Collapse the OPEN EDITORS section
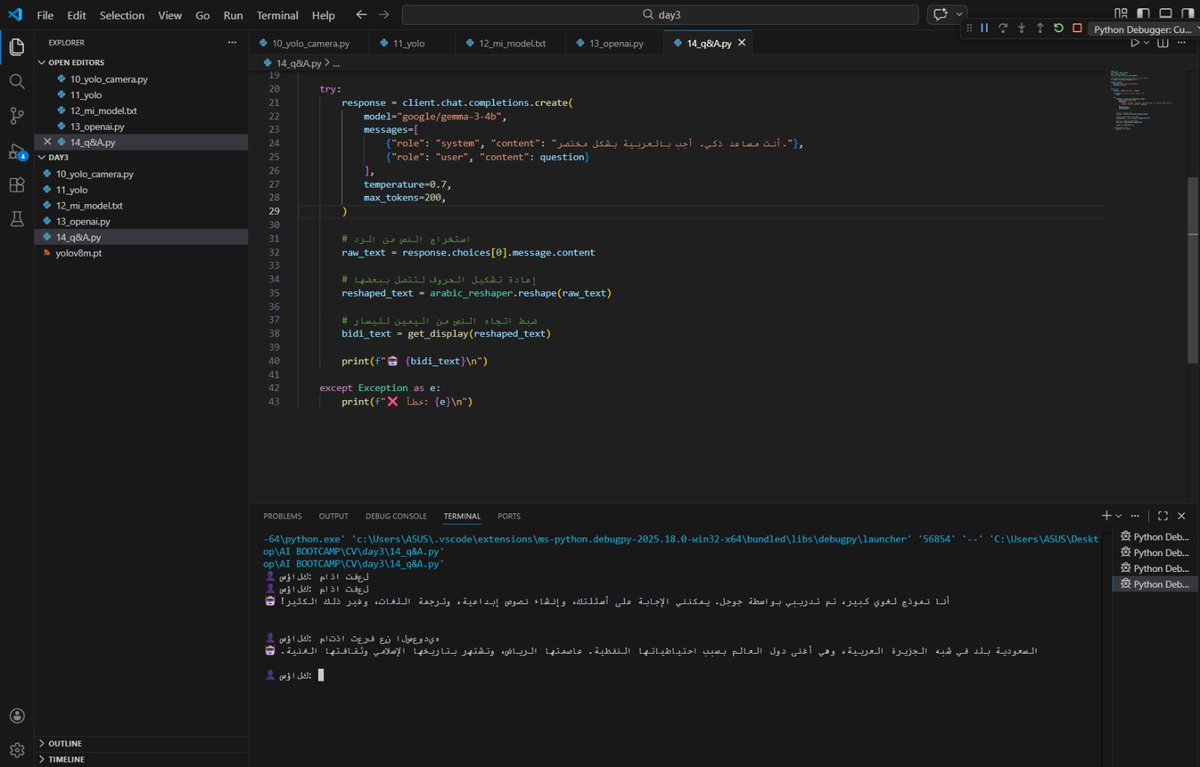1200x767 pixels. coord(76,62)
